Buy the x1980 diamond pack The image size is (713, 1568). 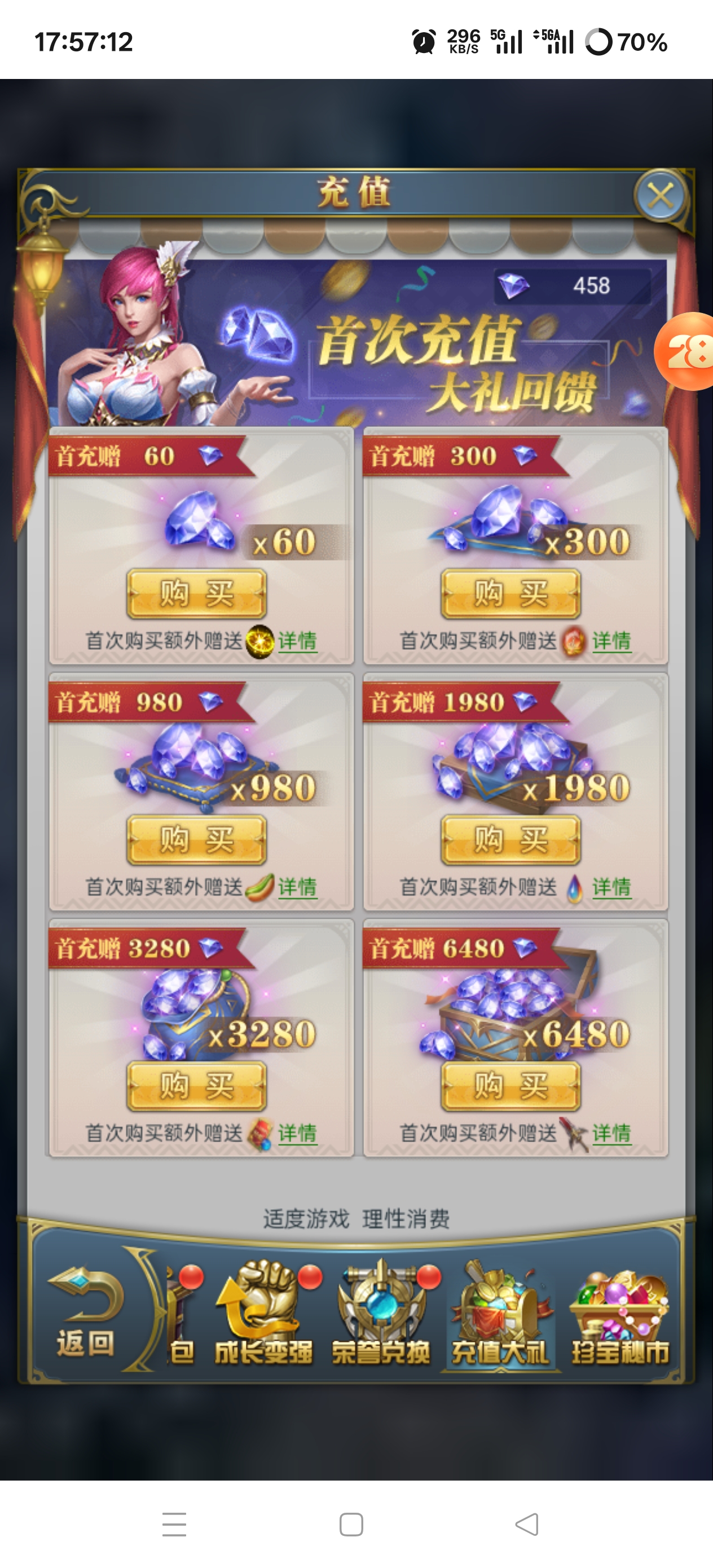[x=510, y=840]
